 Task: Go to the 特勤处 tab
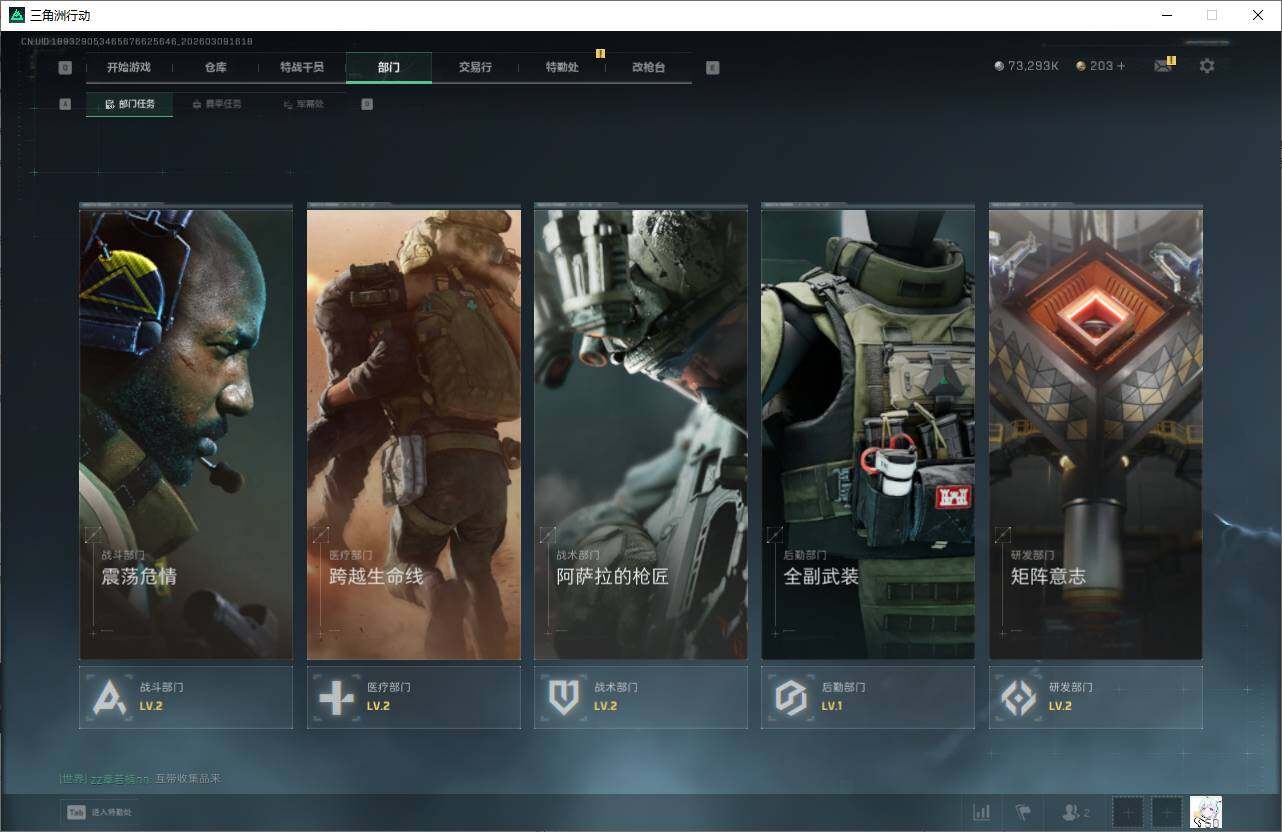pyautogui.click(x=561, y=68)
